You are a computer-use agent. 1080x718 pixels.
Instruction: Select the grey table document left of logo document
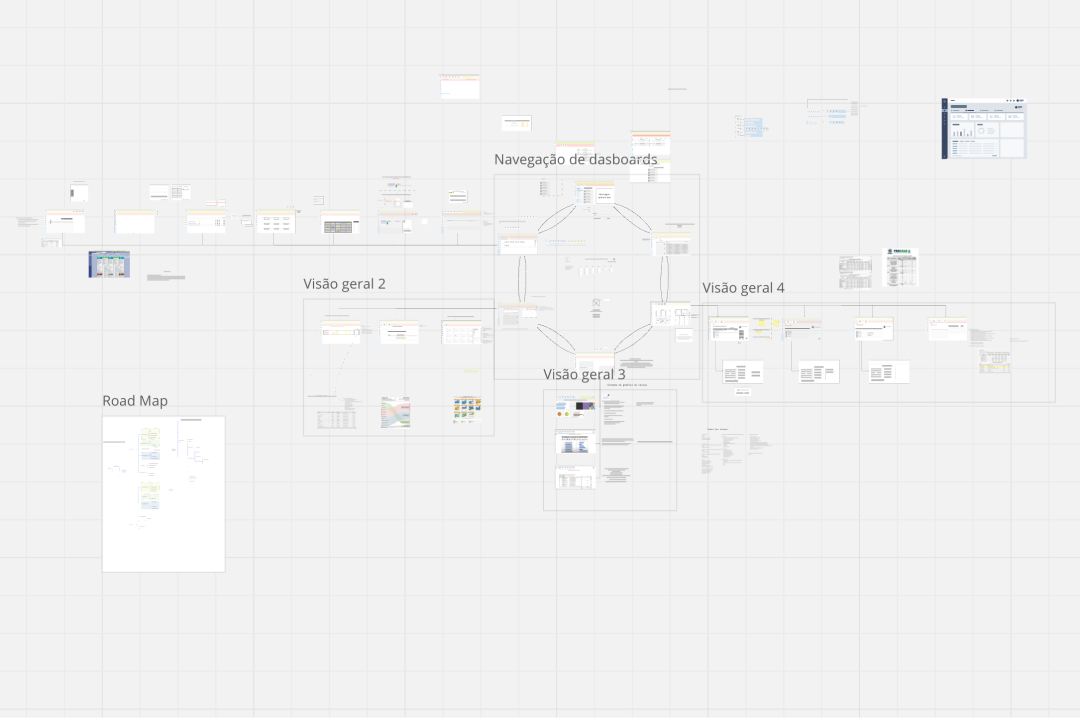point(855,271)
